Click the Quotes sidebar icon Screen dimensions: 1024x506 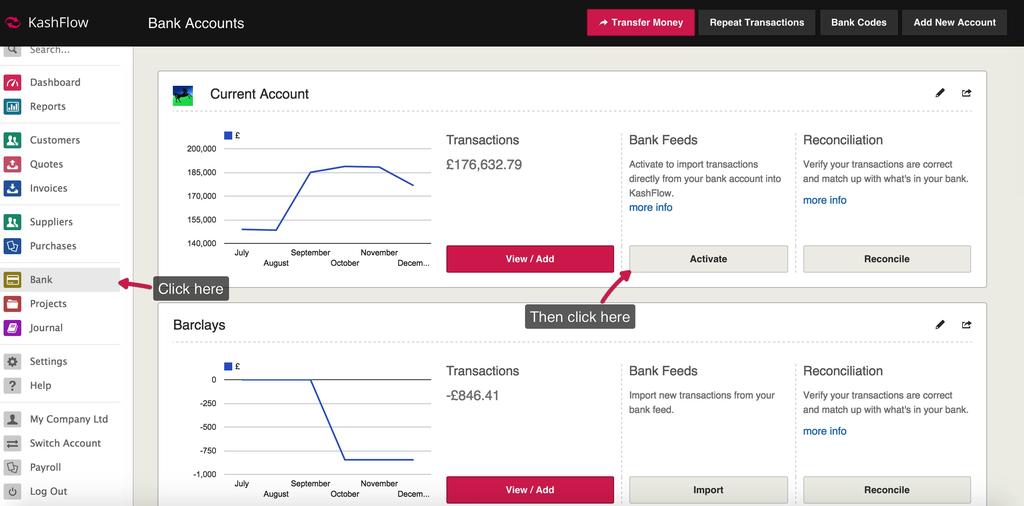pos(13,164)
